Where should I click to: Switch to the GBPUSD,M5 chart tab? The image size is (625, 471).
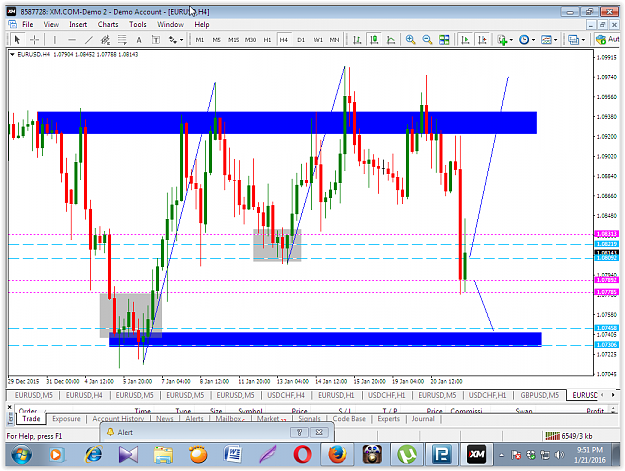point(539,395)
